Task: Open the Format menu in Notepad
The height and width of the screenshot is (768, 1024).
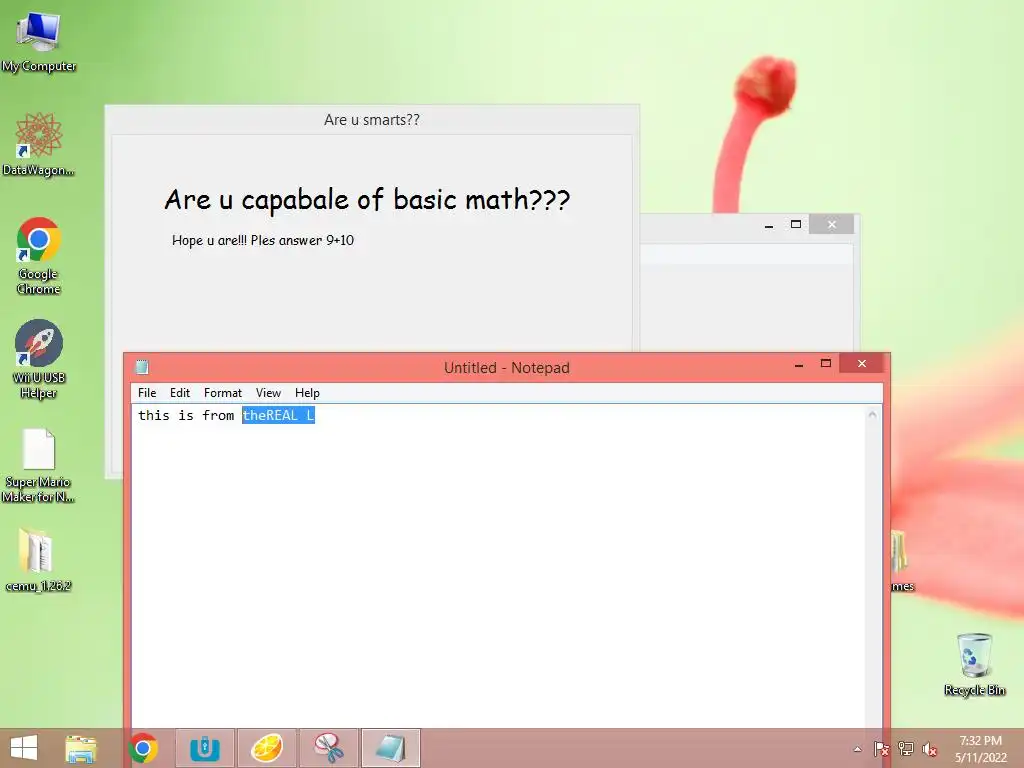Action: 223,392
